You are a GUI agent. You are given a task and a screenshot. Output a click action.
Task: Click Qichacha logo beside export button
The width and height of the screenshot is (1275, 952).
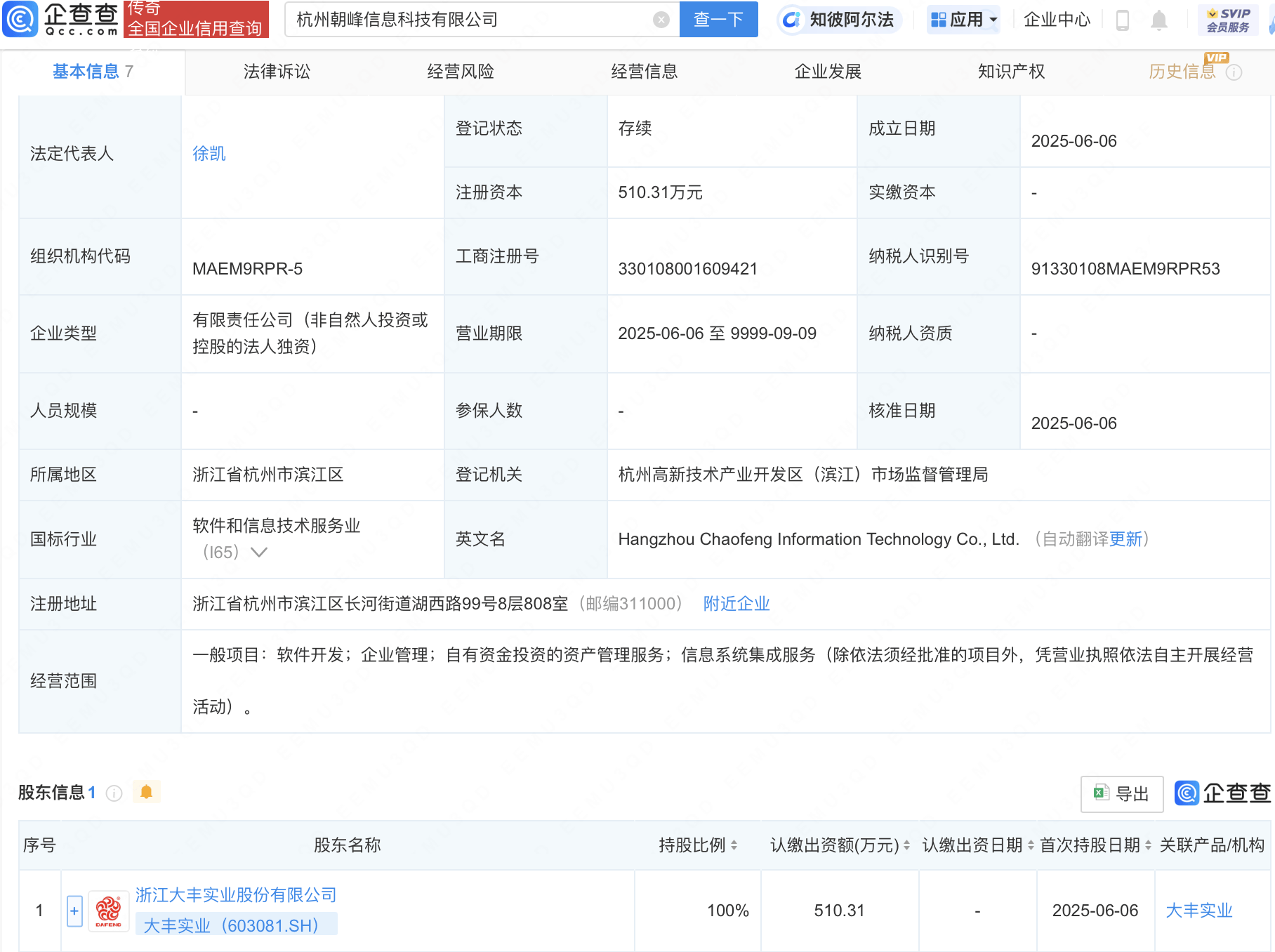point(1222,793)
